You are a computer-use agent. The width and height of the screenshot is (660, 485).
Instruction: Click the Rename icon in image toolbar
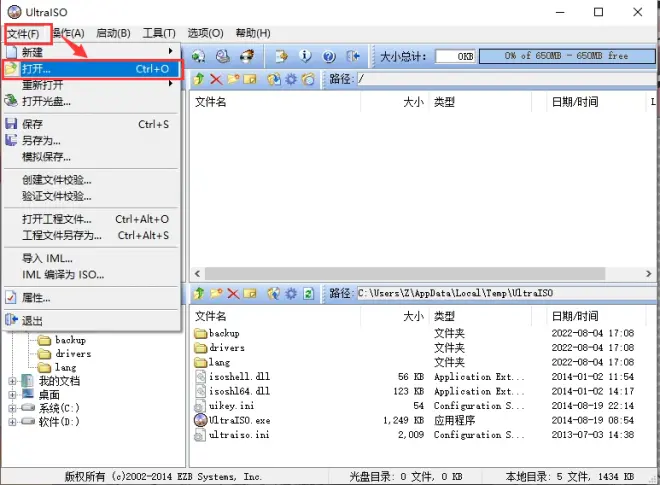coord(250,79)
